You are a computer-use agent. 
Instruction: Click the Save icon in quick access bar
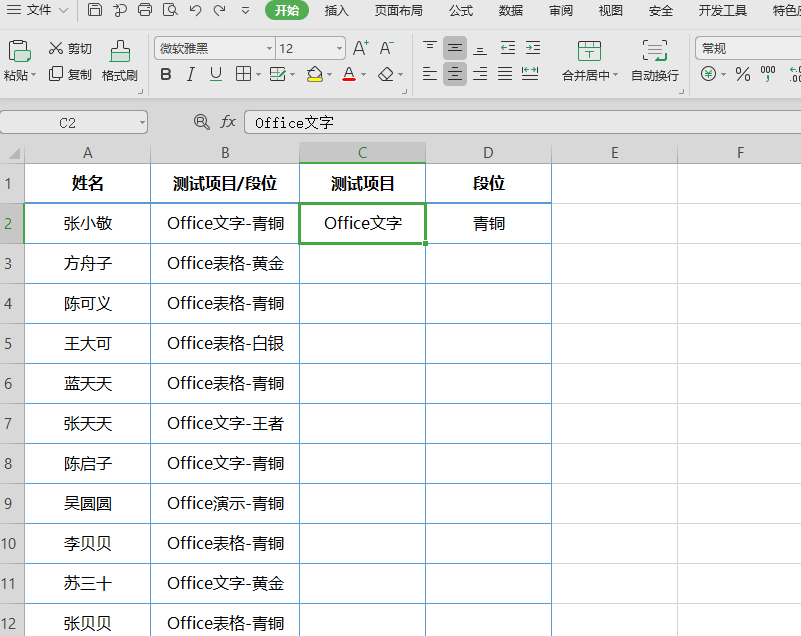pos(95,10)
